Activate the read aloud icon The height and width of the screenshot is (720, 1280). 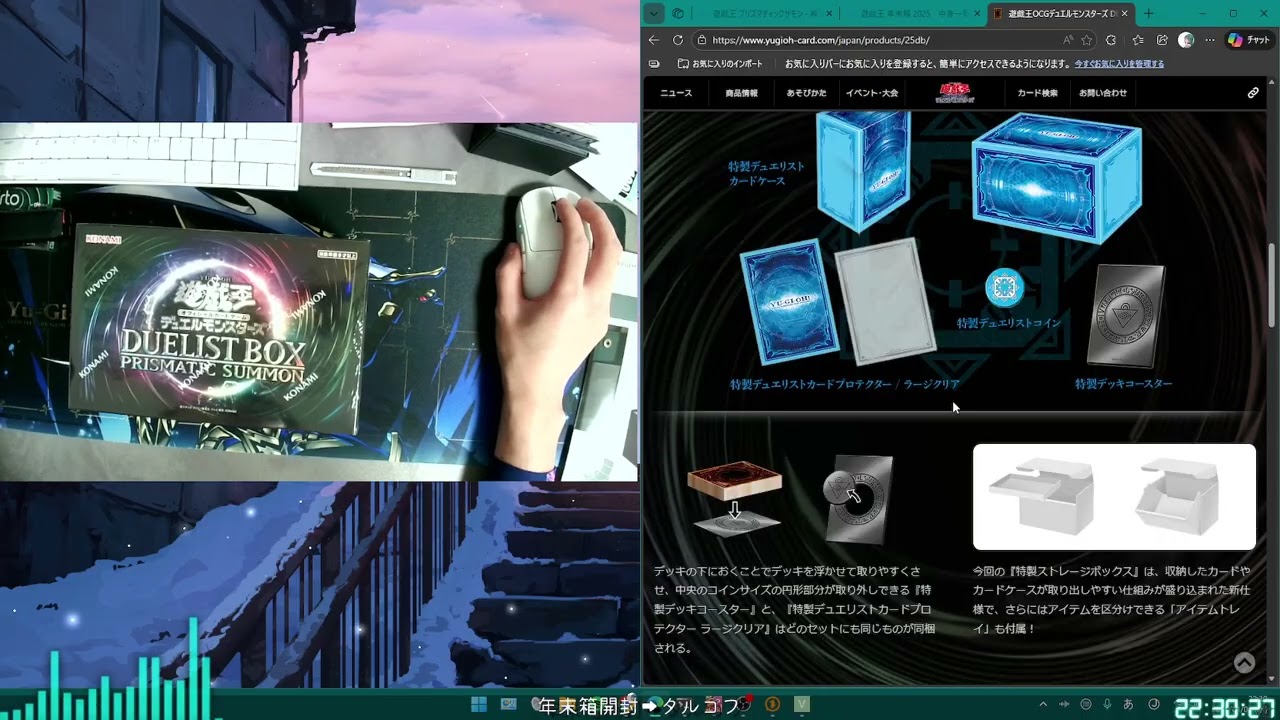1068,40
